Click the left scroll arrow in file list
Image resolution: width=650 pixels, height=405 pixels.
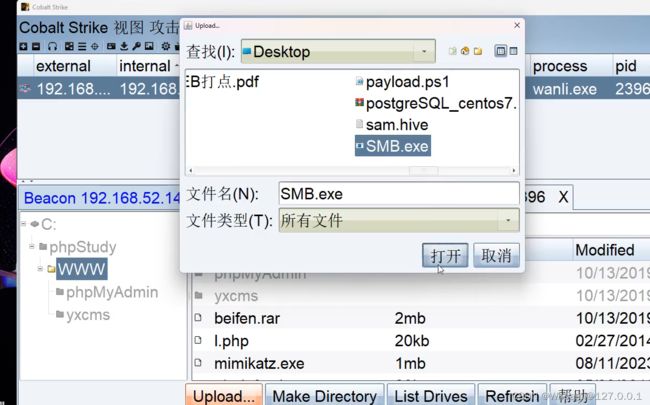tap(190, 170)
